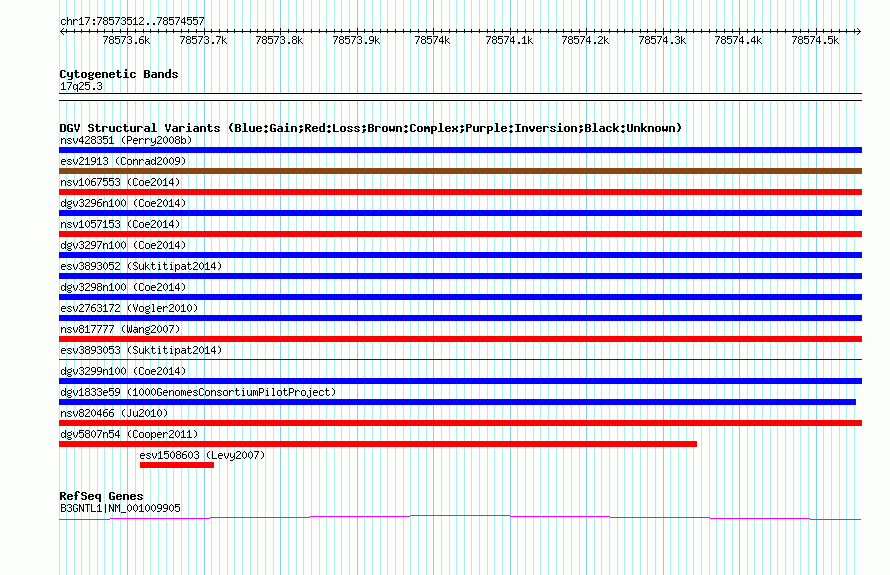This screenshot has width=890, height=575.
Task: Select the magenta B3GNTL1 gene line
Action: [x=460, y=517]
